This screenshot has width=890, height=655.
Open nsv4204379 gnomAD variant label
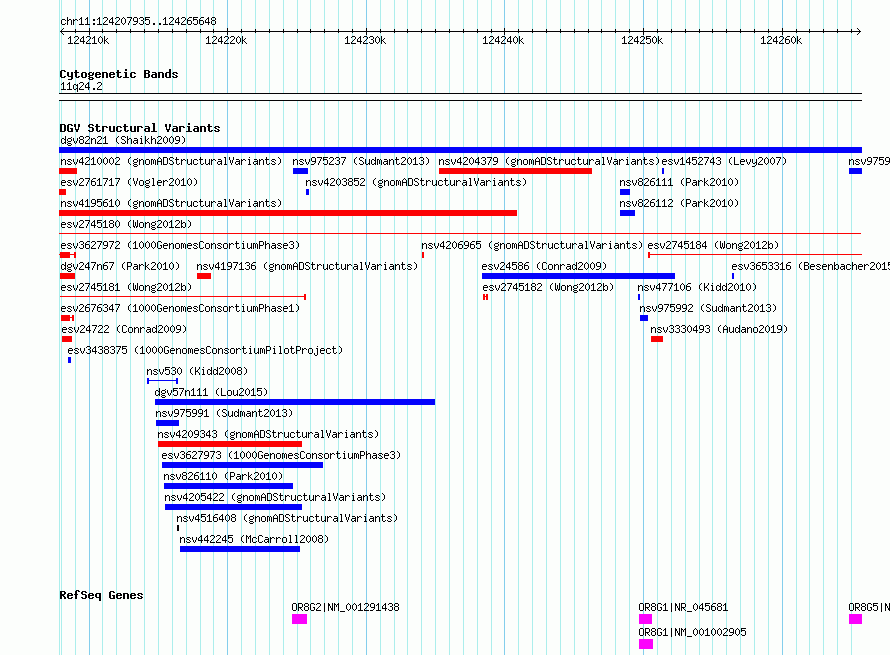click(x=549, y=161)
